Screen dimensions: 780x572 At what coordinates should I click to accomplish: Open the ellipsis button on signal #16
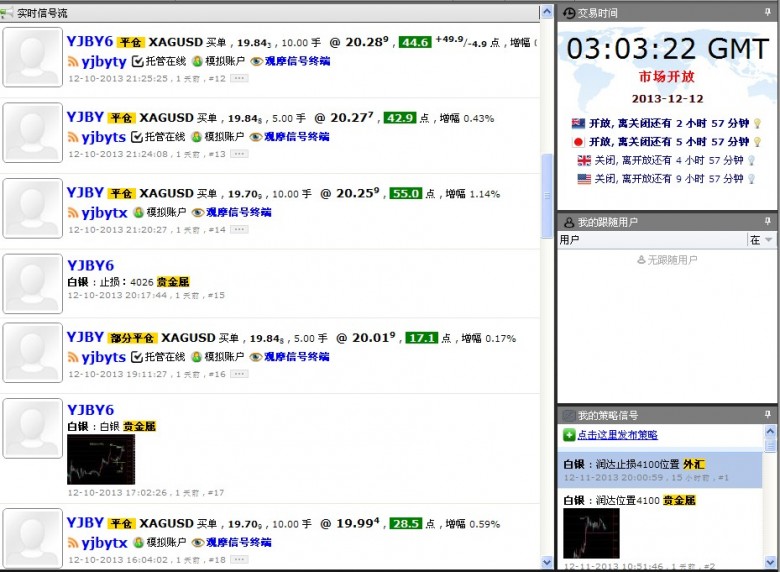pos(238,374)
